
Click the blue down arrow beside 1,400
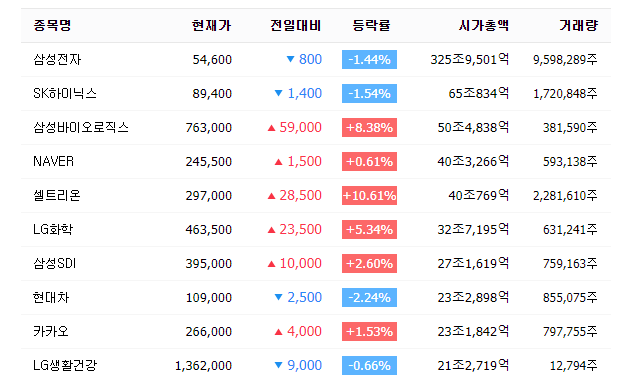point(278,93)
